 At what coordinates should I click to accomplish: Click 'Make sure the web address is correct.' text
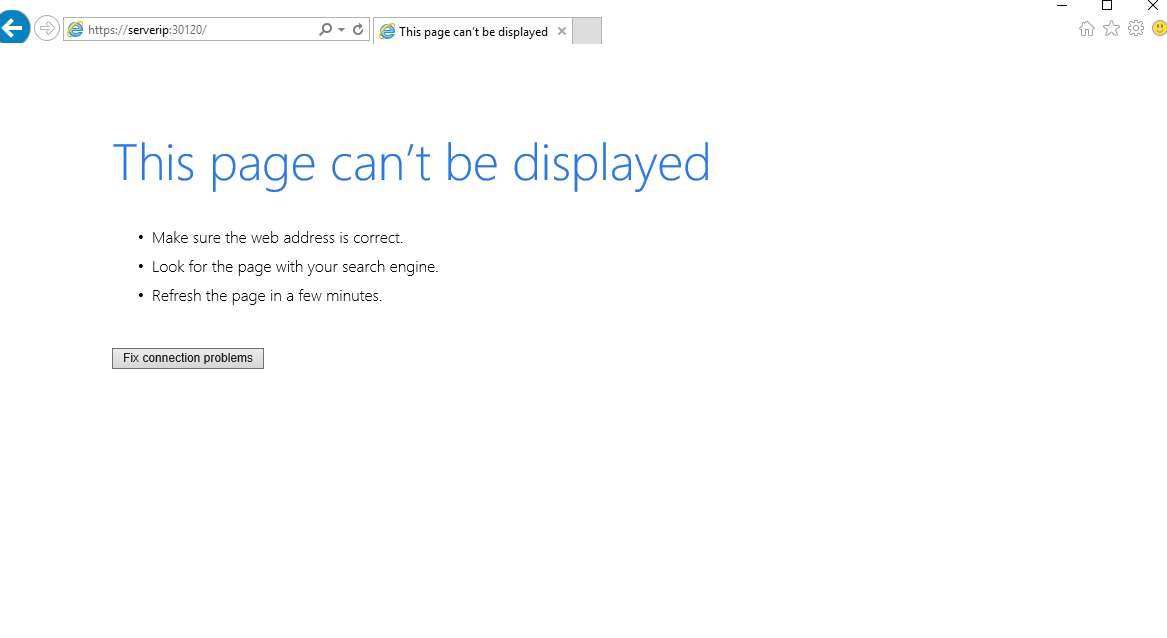pyautogui.click(x=278, y=237)
